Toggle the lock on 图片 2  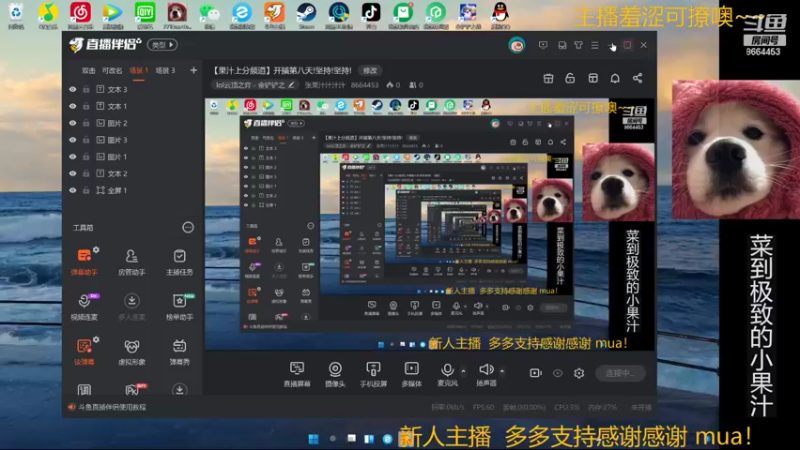pyautogui.click(x=86, y=123)
